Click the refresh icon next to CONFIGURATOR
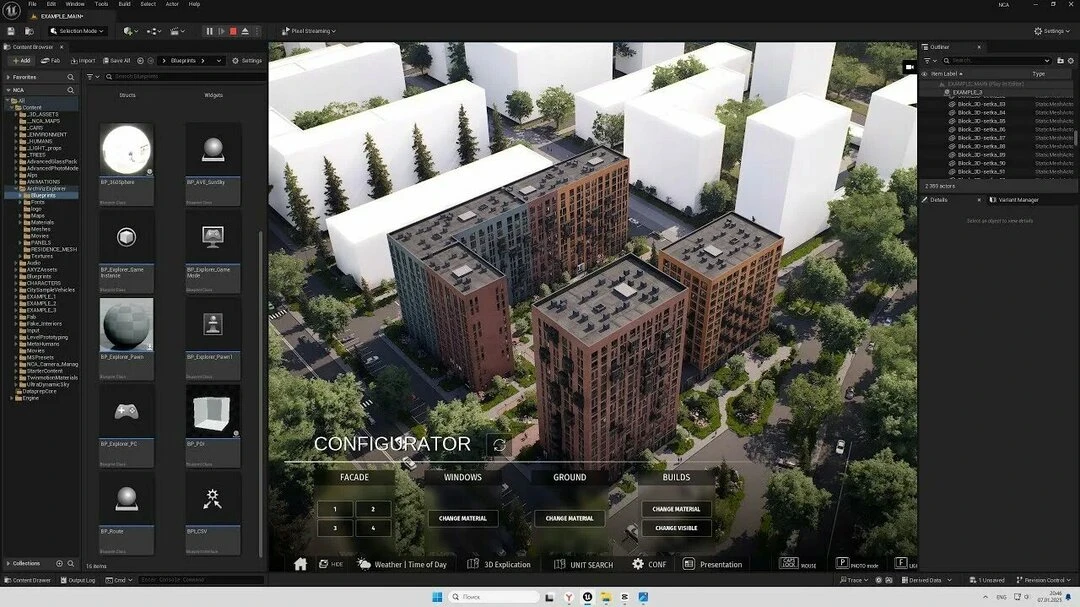This screenshot has width=1080, height=607. tap(499, 445)
